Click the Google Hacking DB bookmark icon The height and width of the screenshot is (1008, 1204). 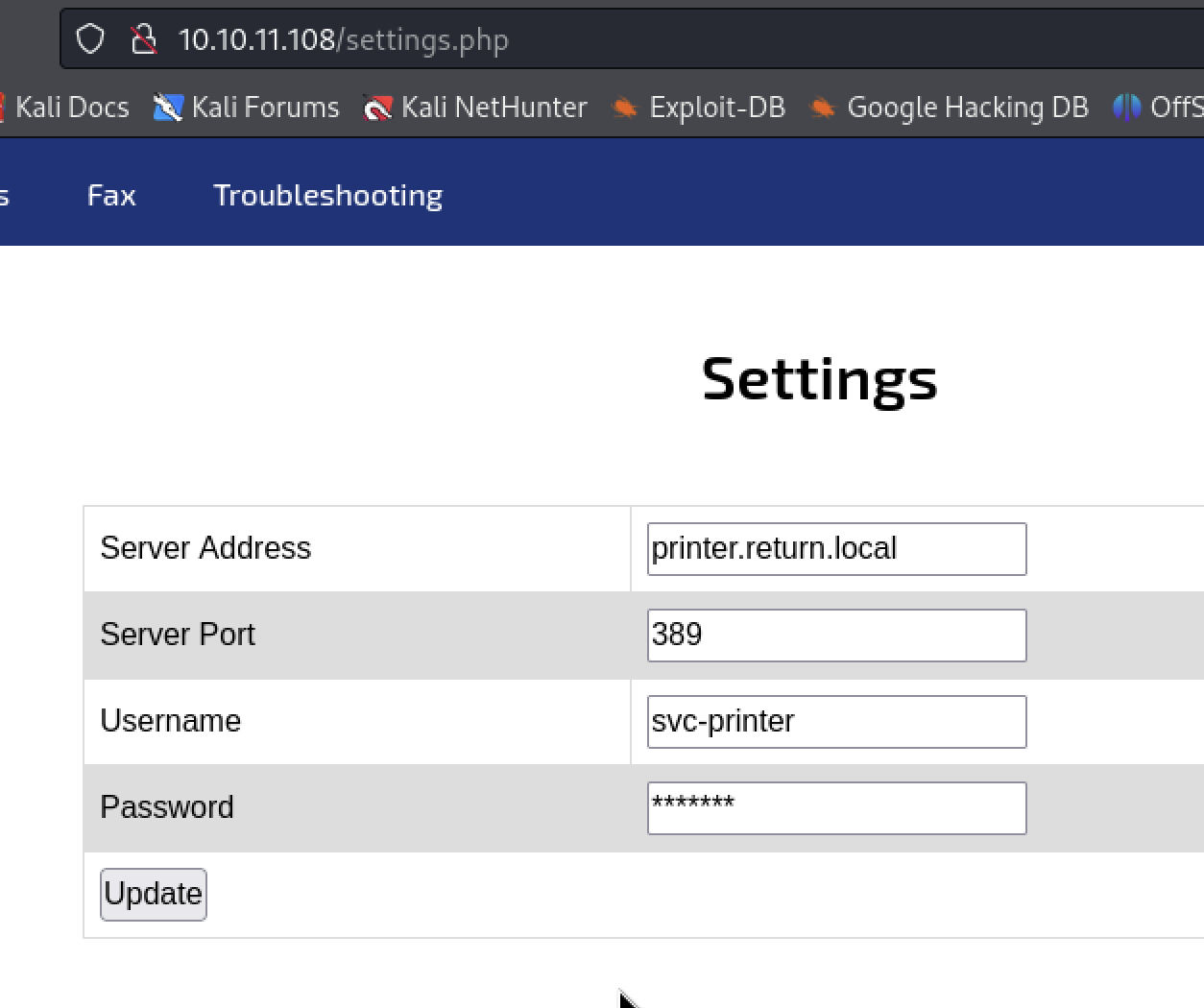823,108
